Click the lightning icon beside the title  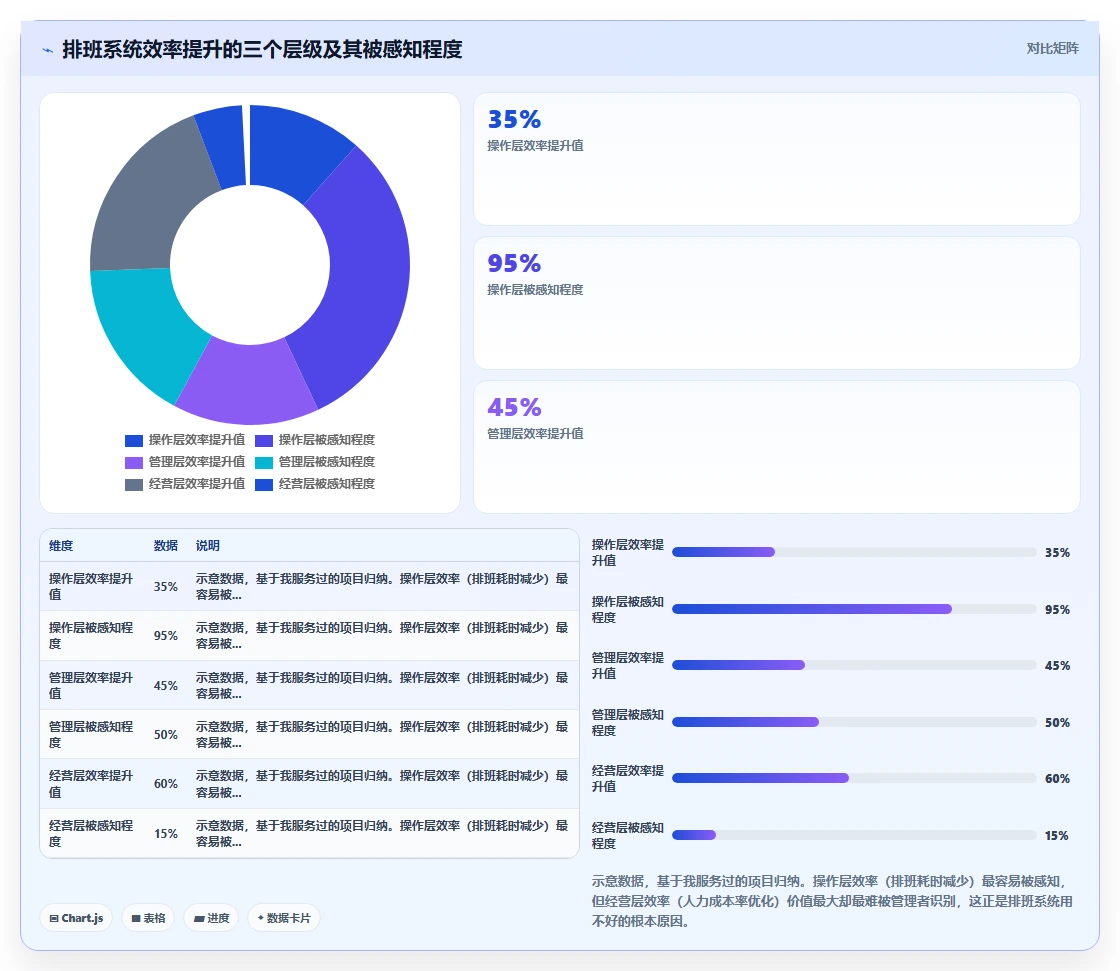(47, 50)
